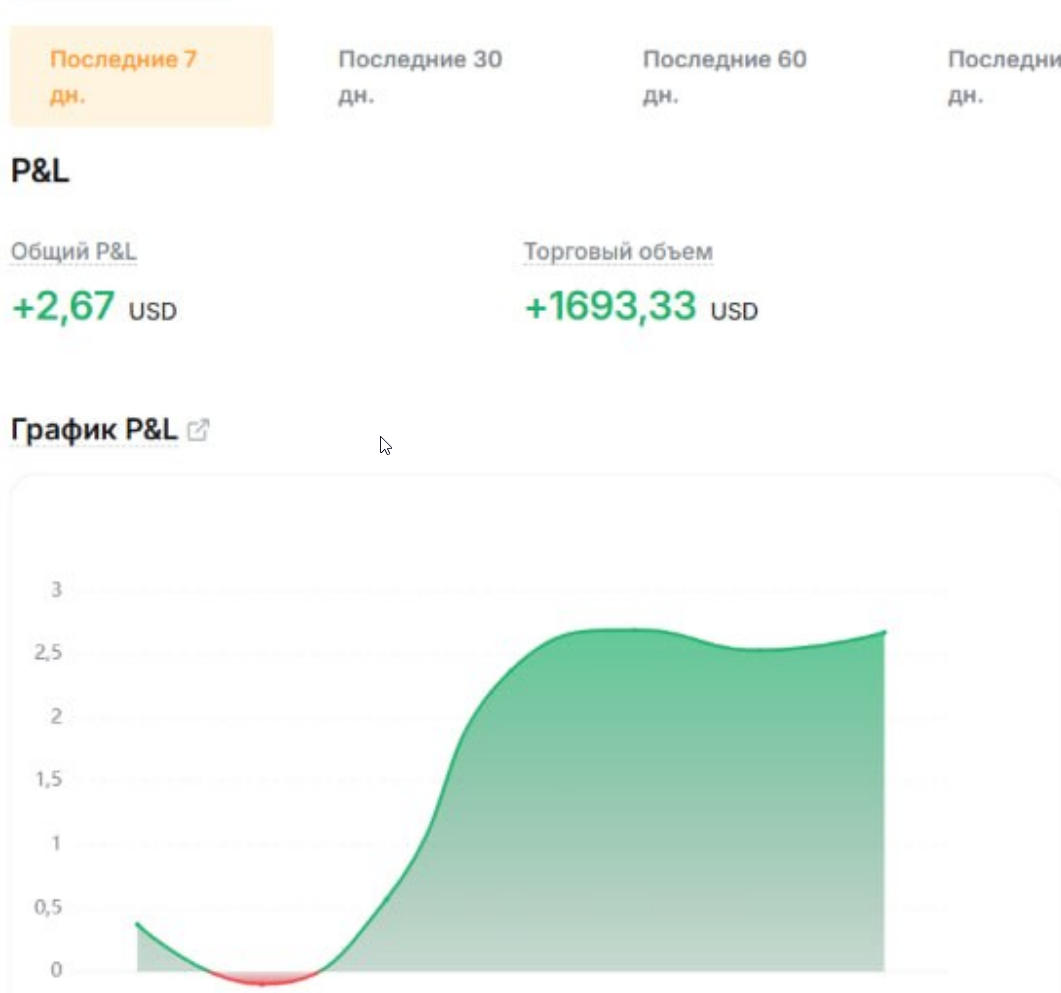Click the Торговый объем label

[618, 252]
